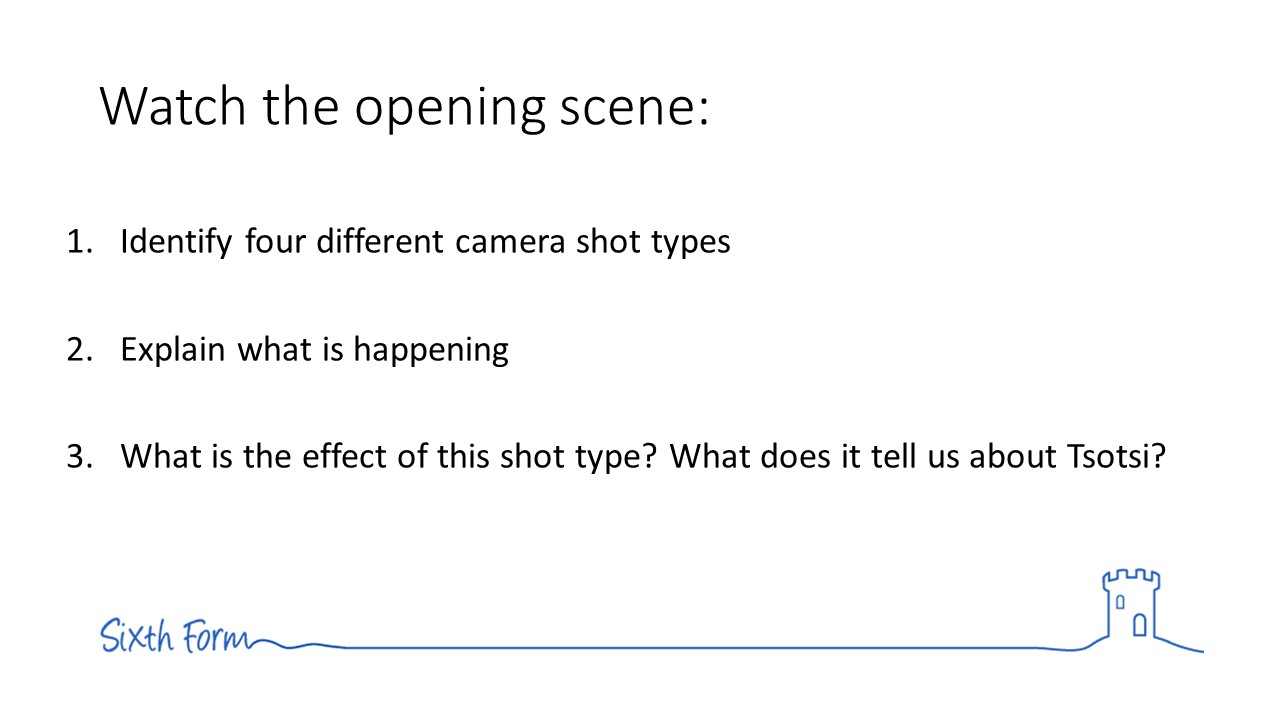Select the title 'Watch the opening scene:'
The width and height of the screenshot is (1280, 720).
point(404,106)
